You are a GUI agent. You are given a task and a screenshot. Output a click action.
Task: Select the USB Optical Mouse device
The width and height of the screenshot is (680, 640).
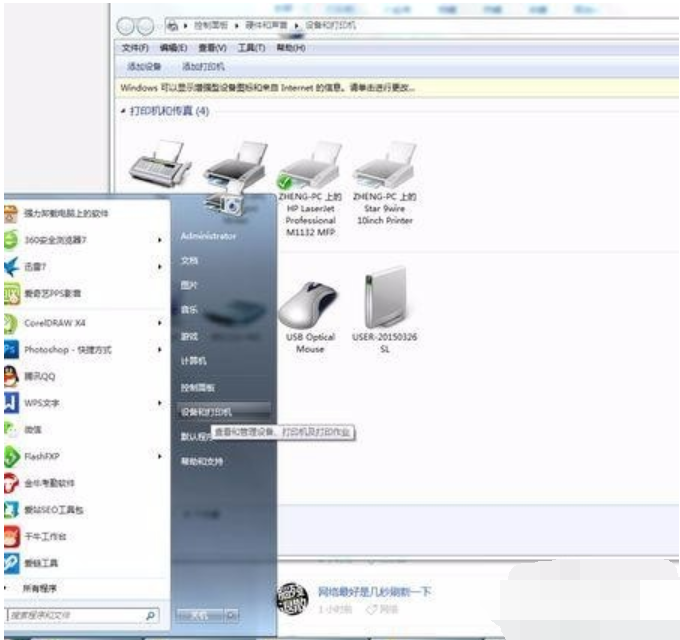[310, 304]
